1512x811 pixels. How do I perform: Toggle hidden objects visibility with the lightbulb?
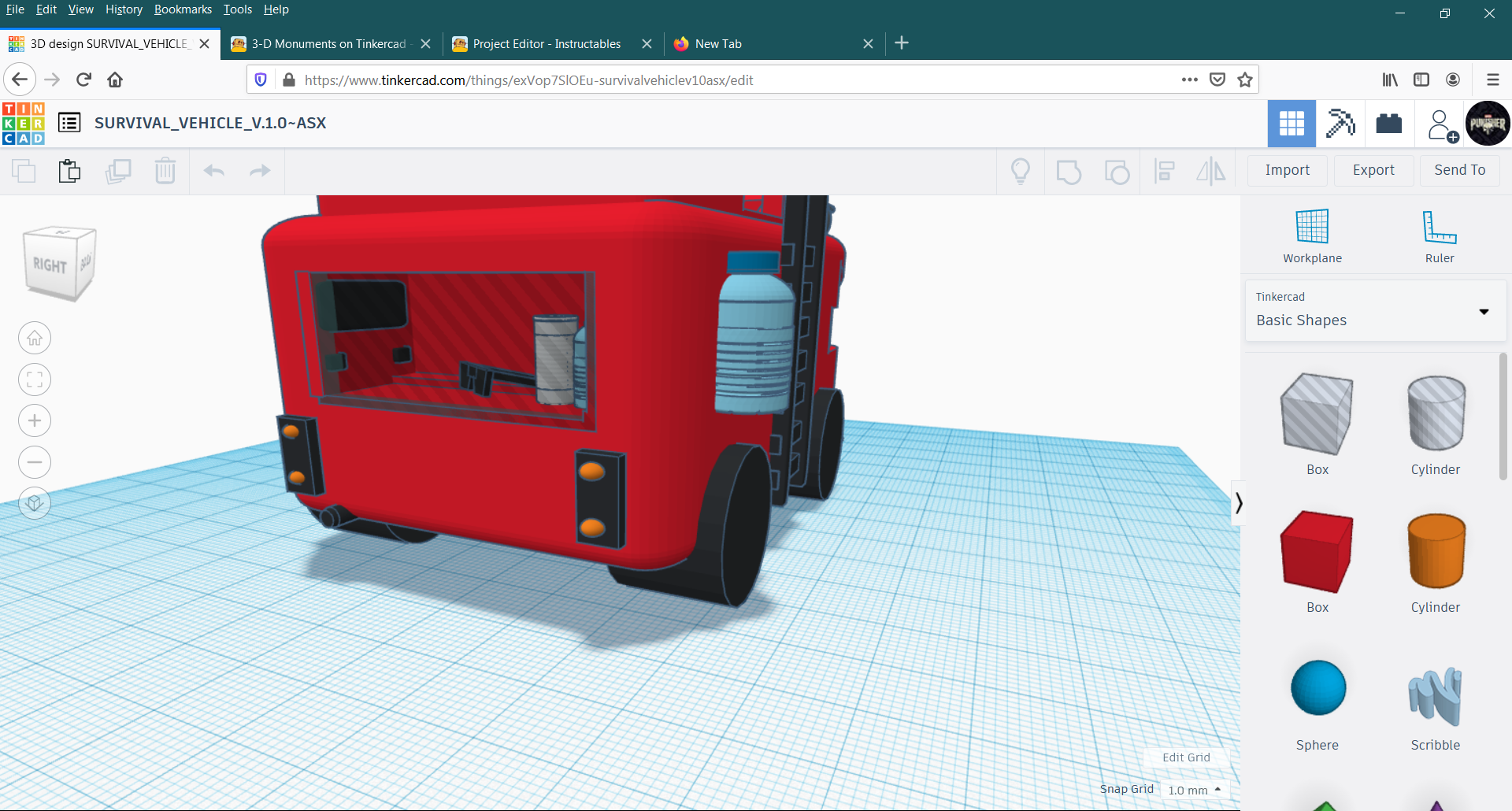(1021, 171)
